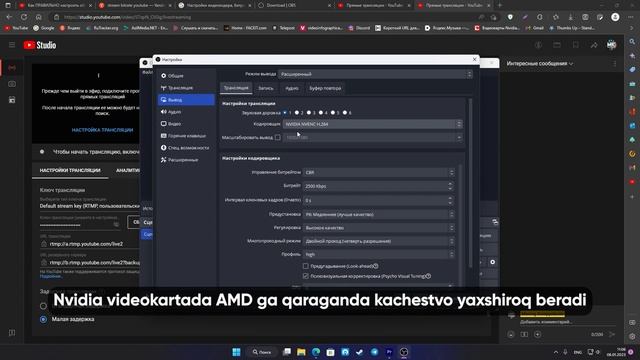The height and width of the screenshot is (360, 640).
Task: Open File Explorer from taskbar
Action: point(301,352)
